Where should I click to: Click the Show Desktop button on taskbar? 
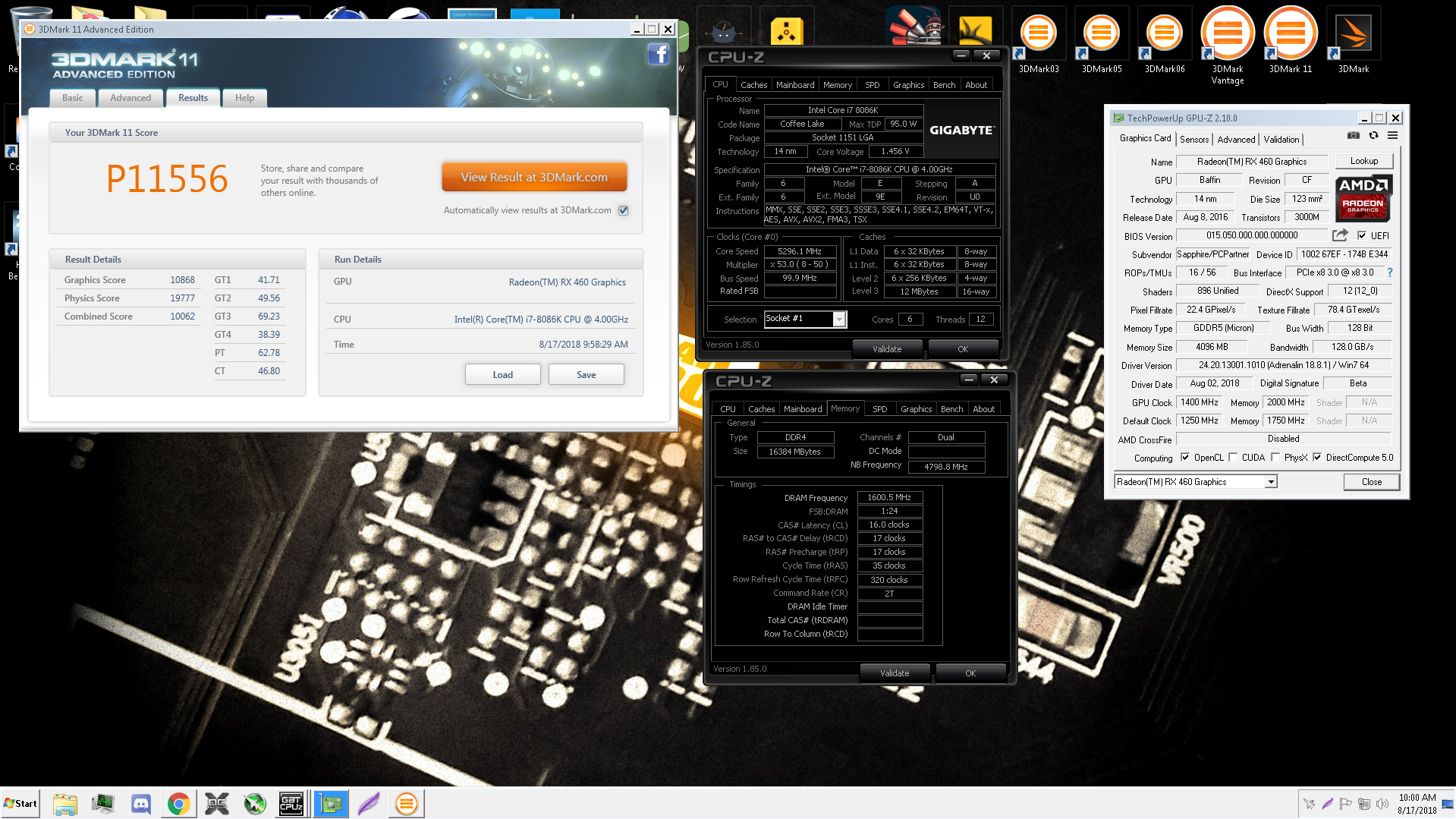point(1448,804)
